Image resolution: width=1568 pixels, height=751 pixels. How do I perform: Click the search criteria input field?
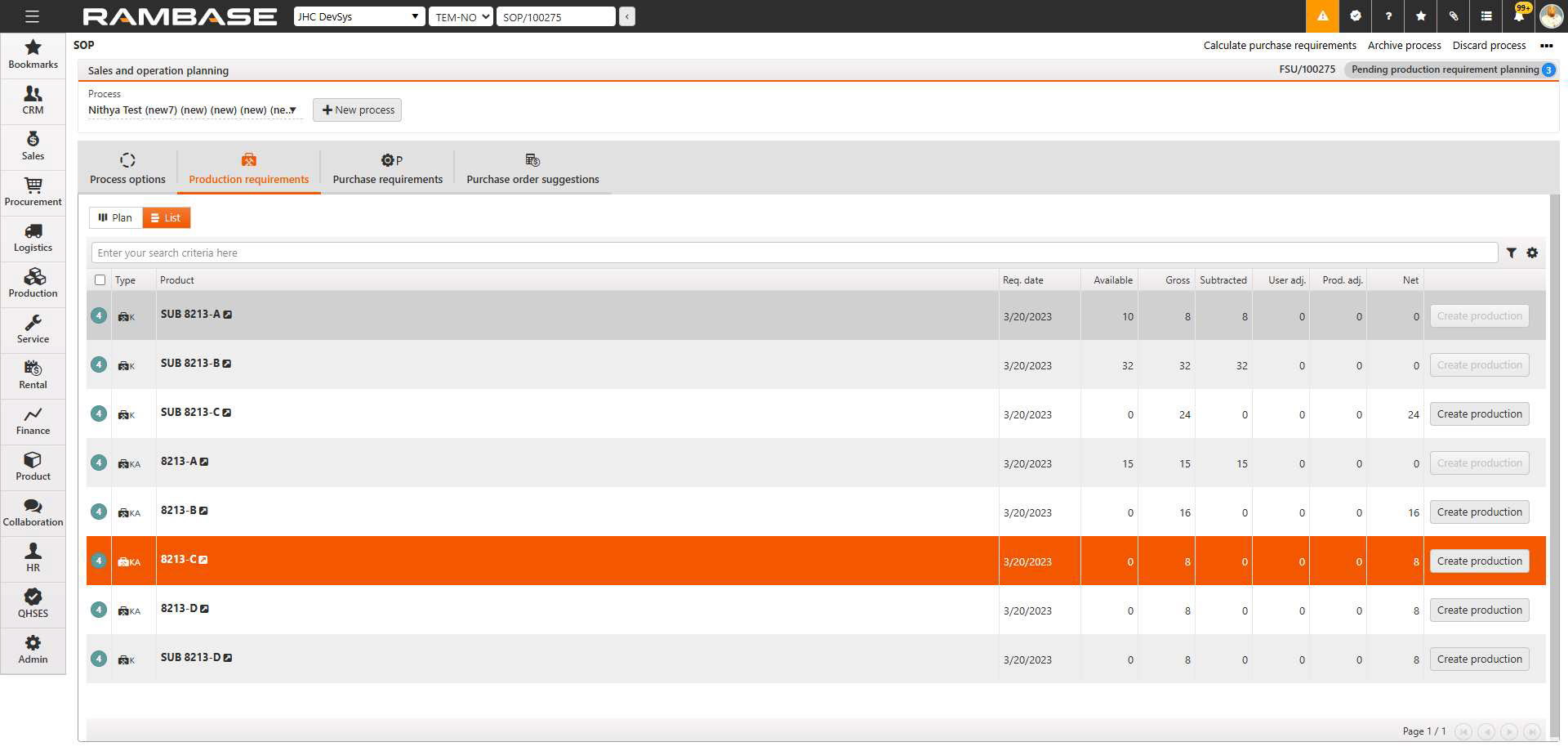(x=792, y=253)
